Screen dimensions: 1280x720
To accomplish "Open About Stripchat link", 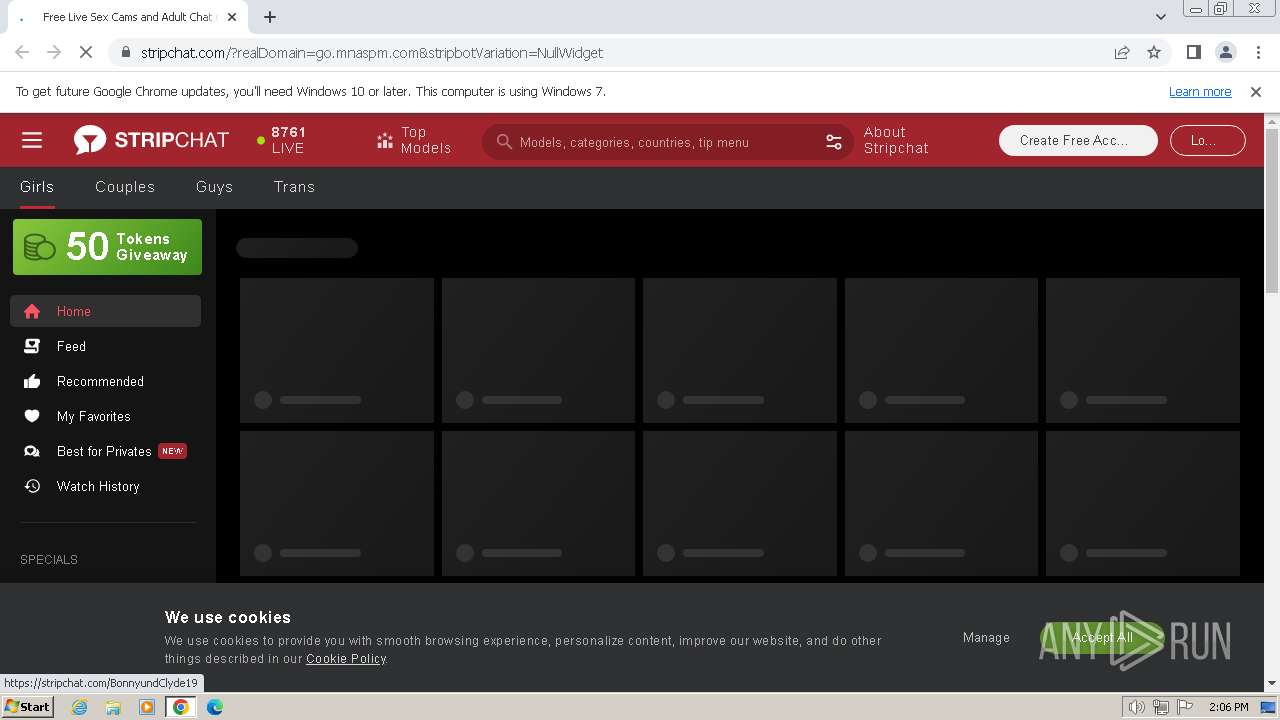I will [x=896, y=140].
